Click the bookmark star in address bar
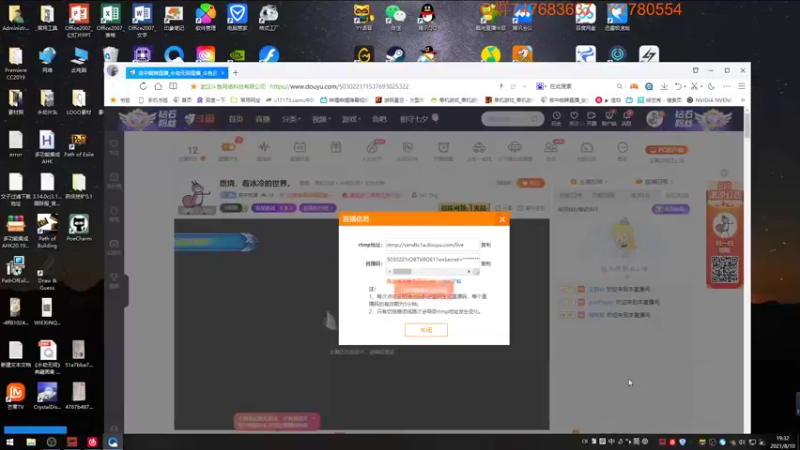This screenshot has width=800, height=450. coord(193,86)
